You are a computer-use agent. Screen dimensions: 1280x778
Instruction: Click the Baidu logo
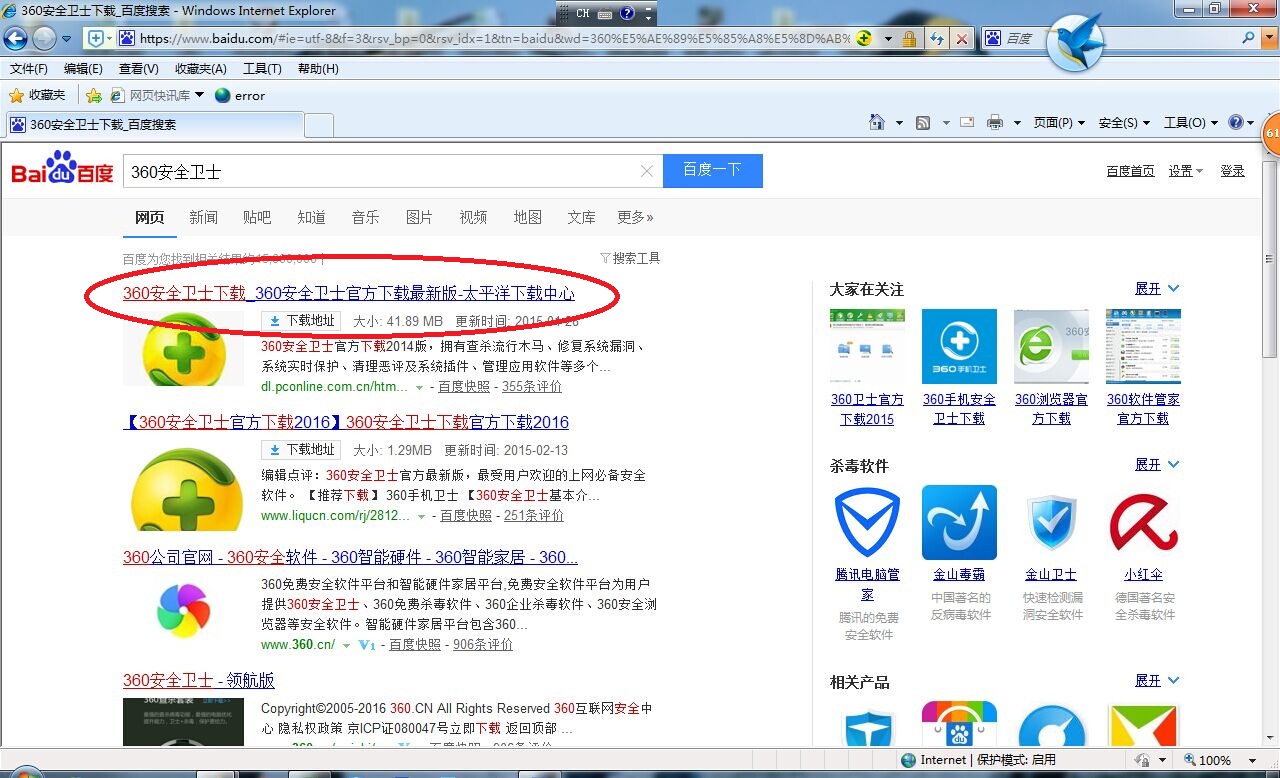62,168
